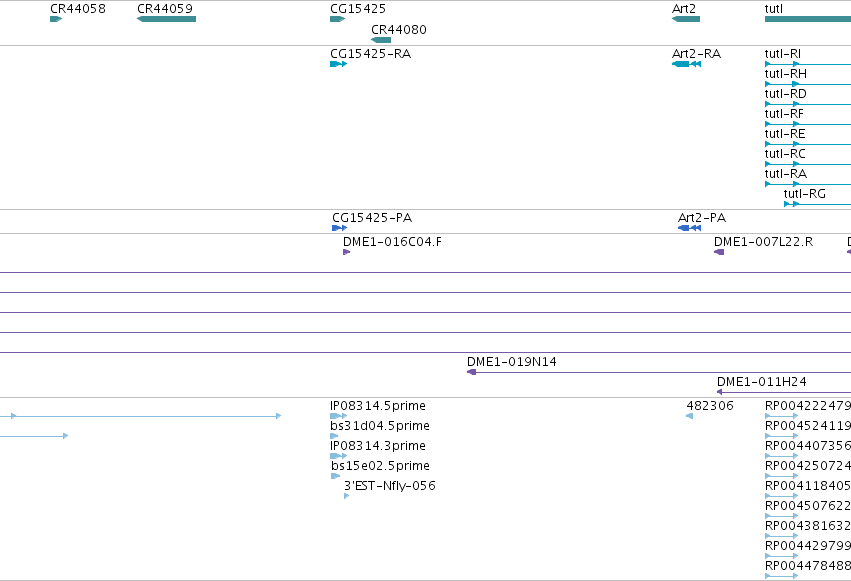The image size is (851, 581).
Task: Select the Art2-RA transcript glyph
Action: [686, 64]
